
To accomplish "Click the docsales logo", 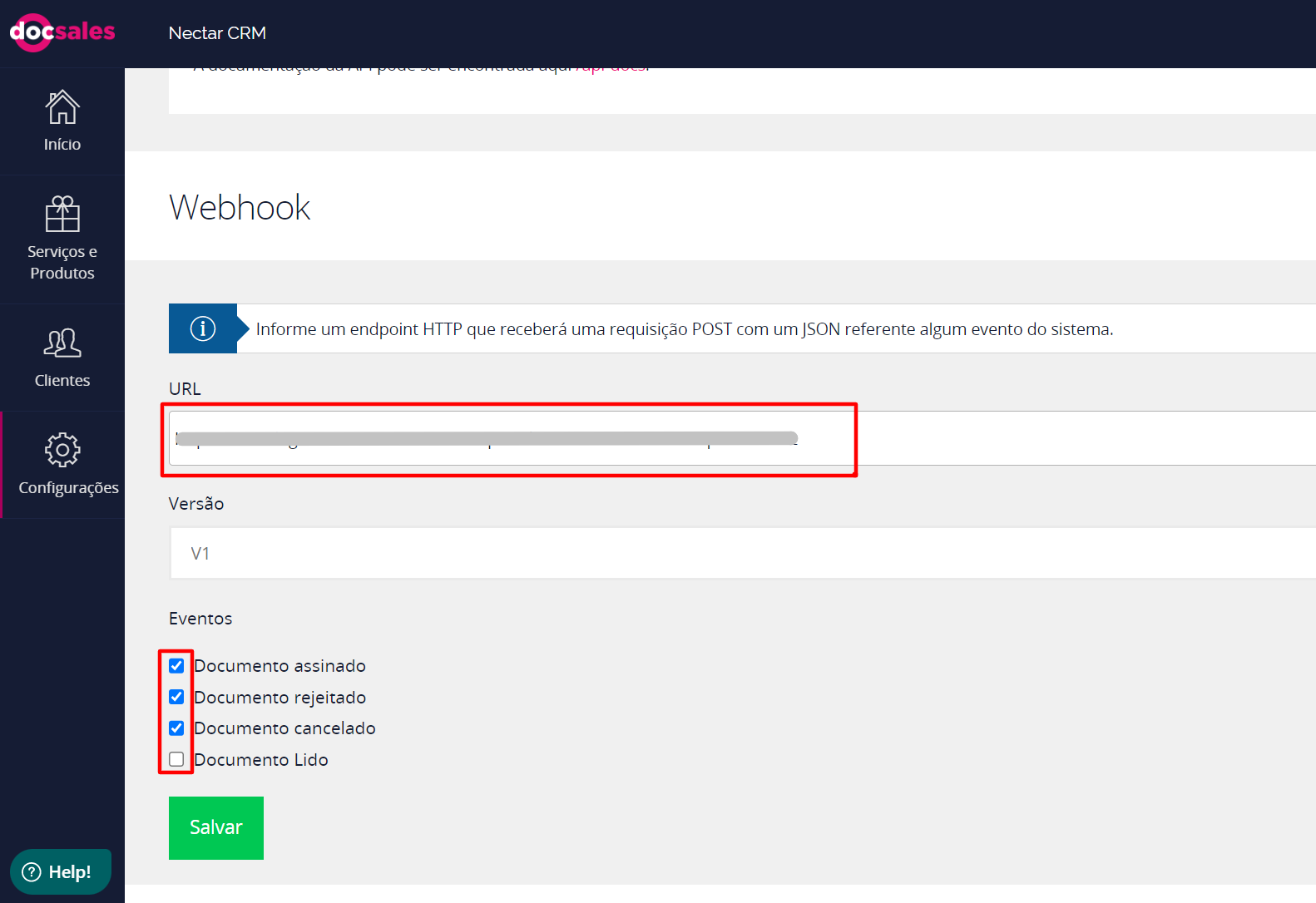I will coord(62,32).
